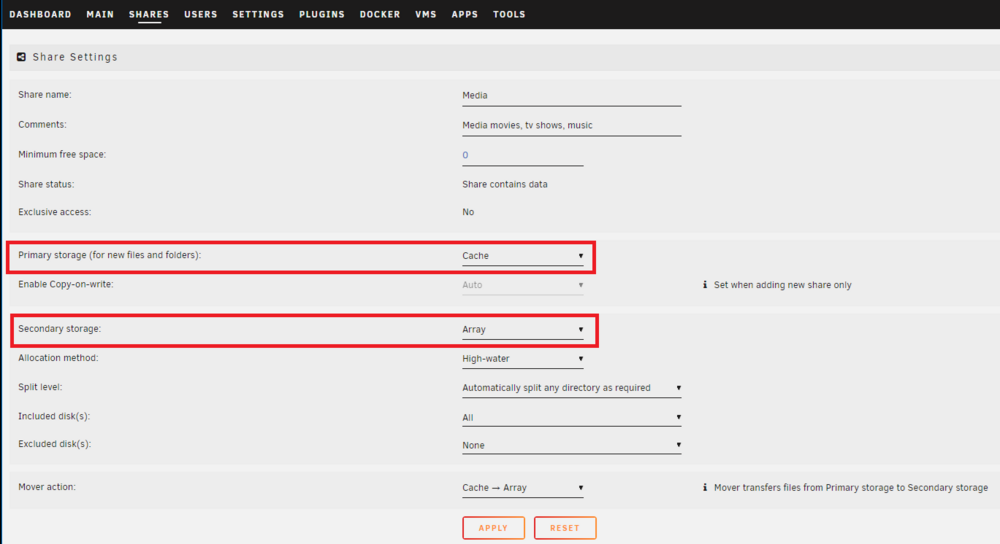Click the 'Primary storage (for new files and folders):' label
The image size is (1000, 544).
tap(110, 255)
